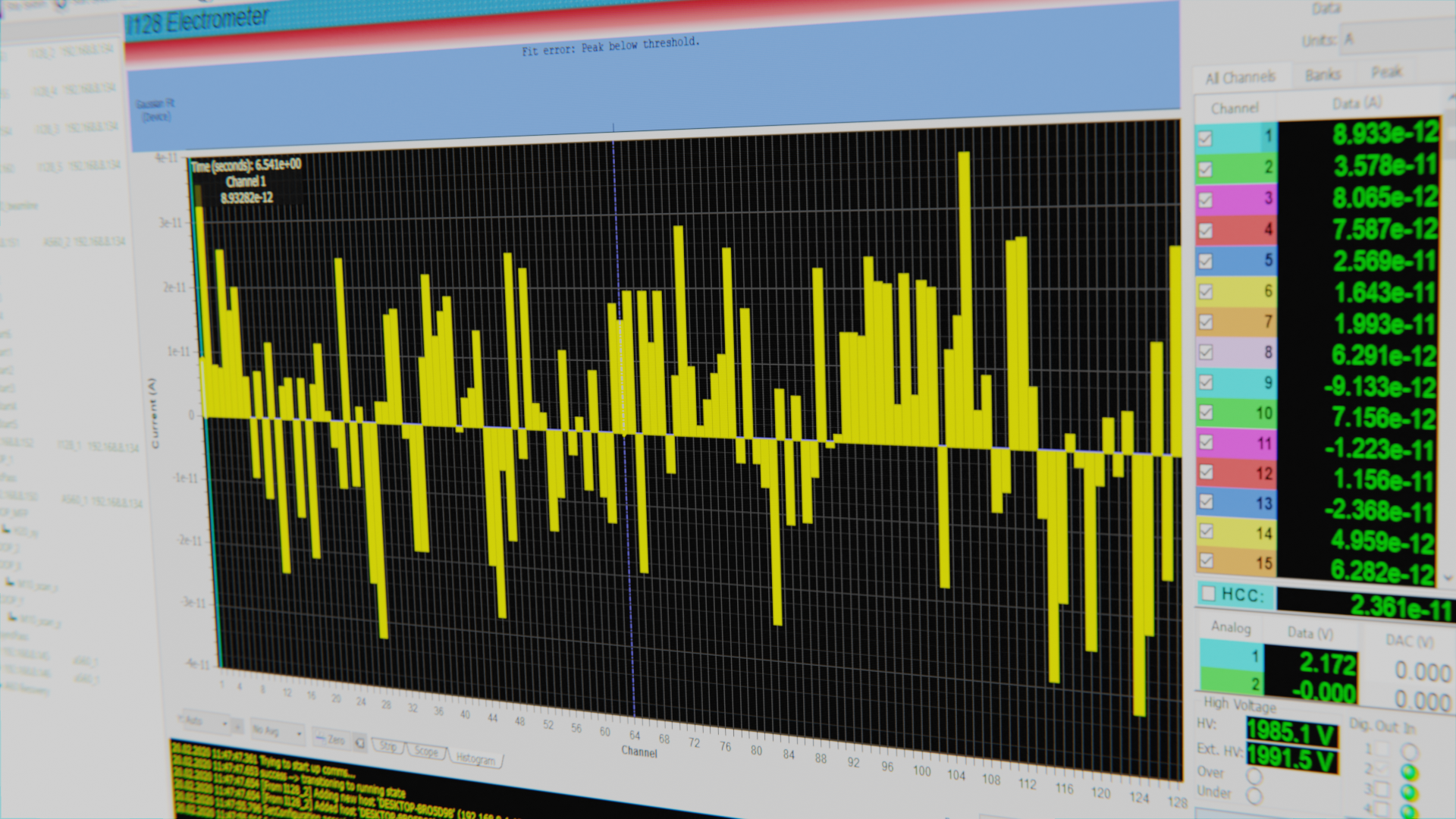Click the clear-zero icon beside Zero

(360, 743)
